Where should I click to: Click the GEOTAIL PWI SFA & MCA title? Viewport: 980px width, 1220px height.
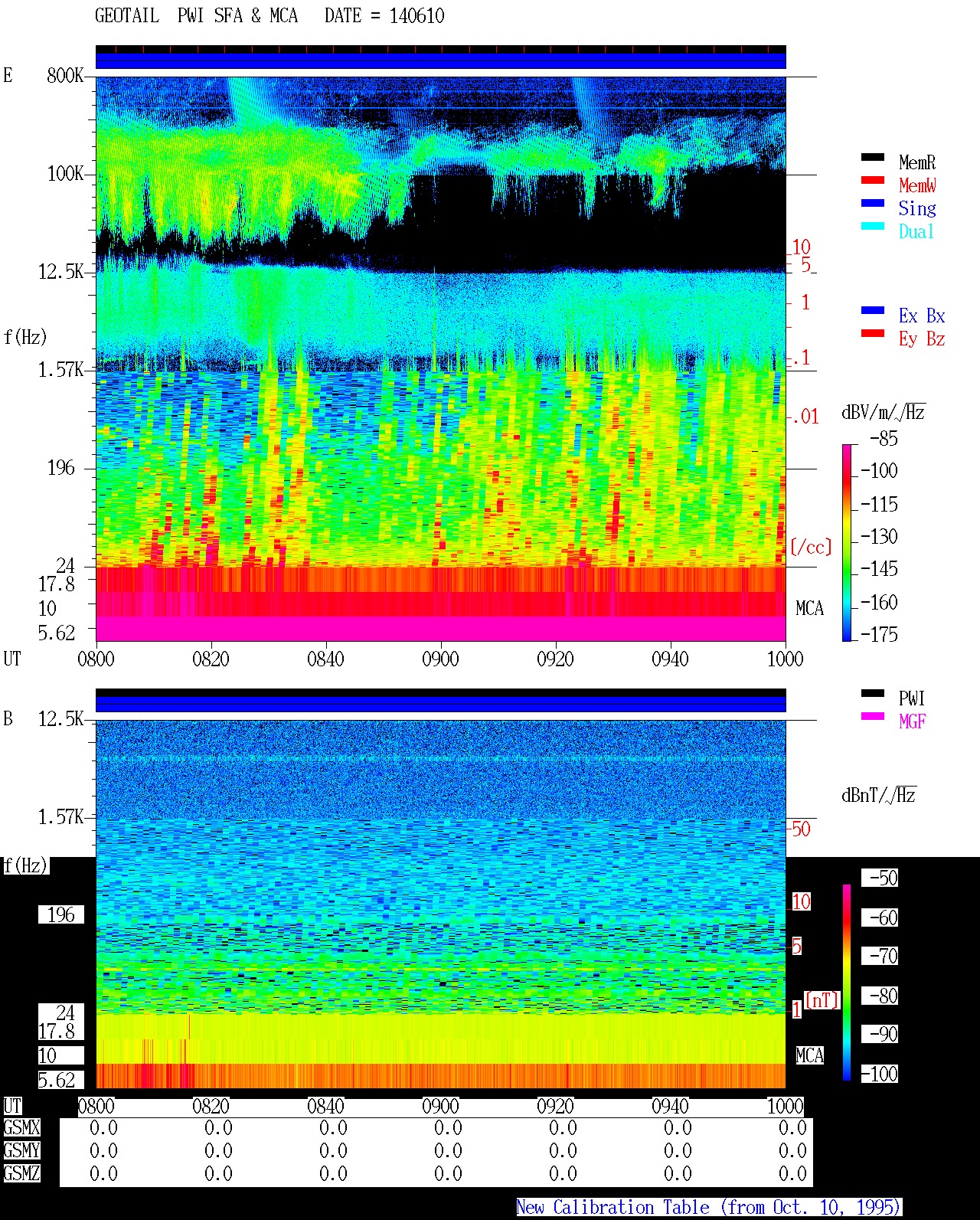coord(196,16)
